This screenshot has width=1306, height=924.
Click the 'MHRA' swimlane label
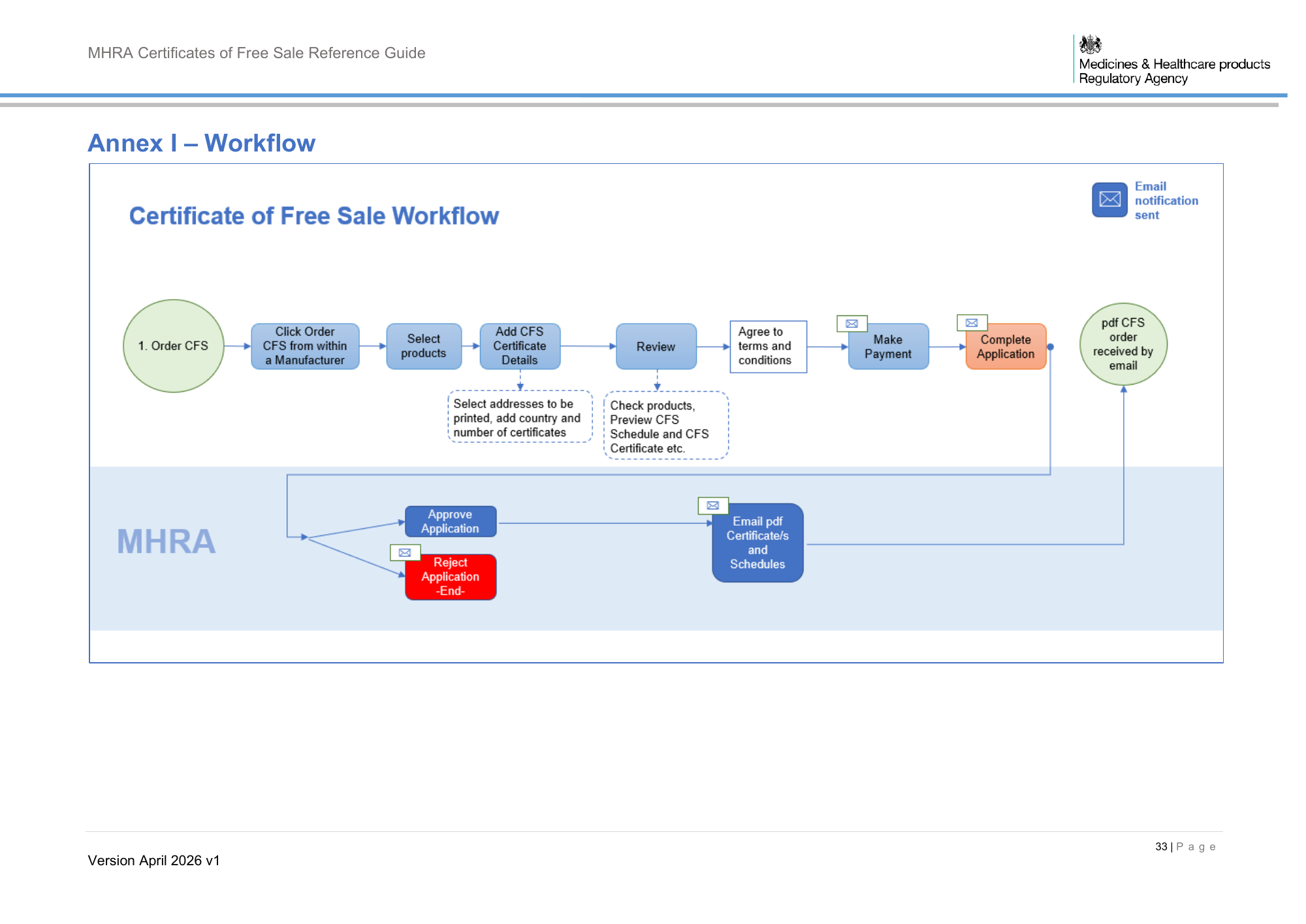click(x=166, y=541)
